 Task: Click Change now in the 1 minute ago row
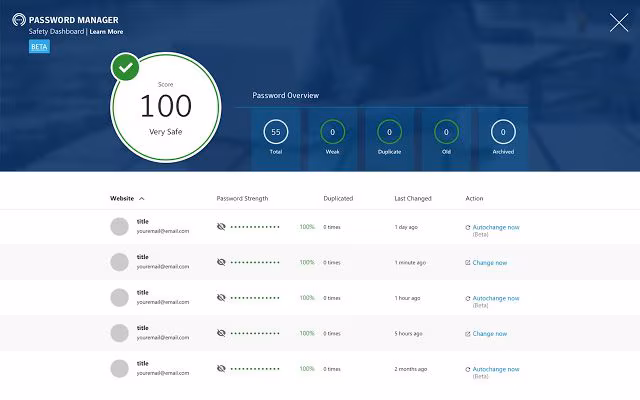(490, 263)
